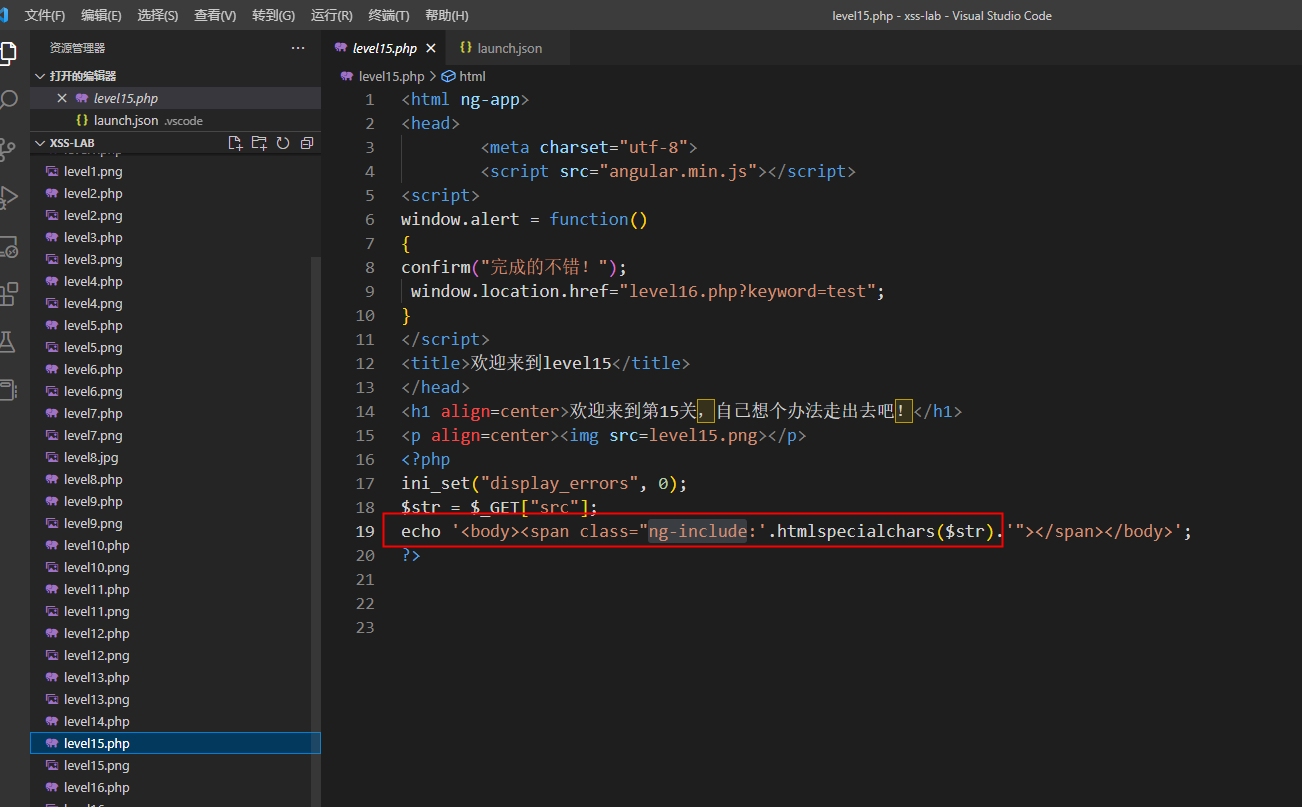1302x807 pixels.
Task: Select the level15.php editor tab
Action: tap(385, 48)
